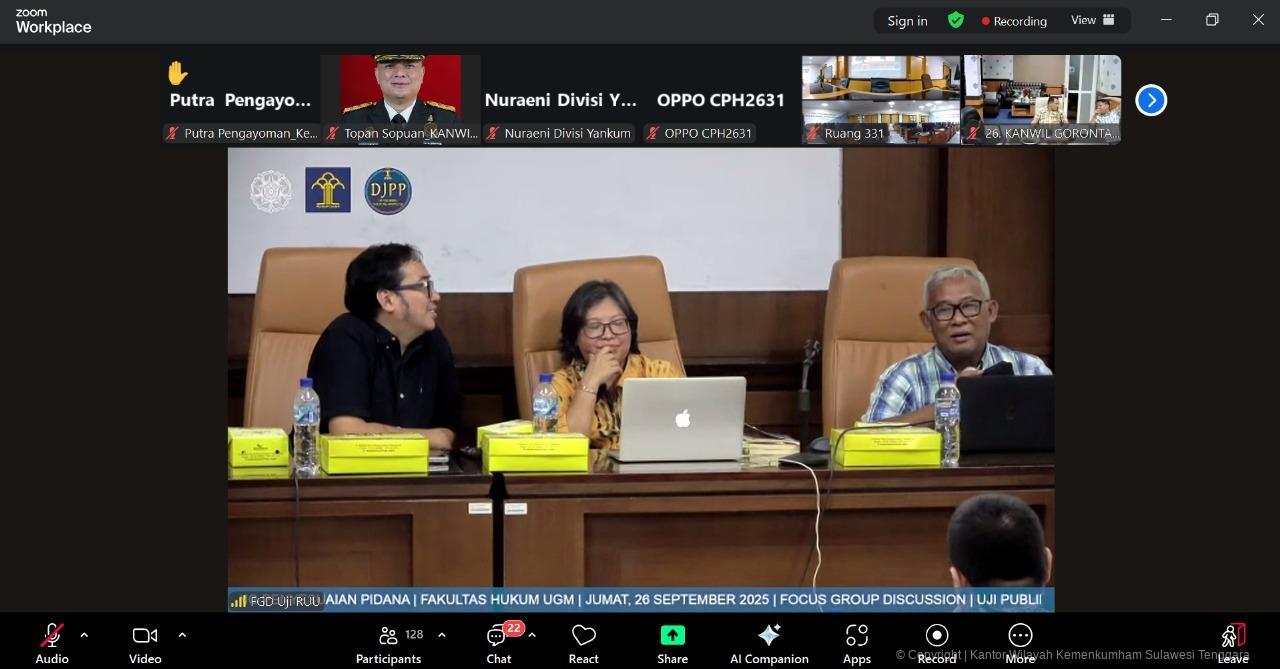The height and width of the screenshot is (669, 1280).
Task: Show next participants with blue arrow
Action: (x=1151, y=100)
